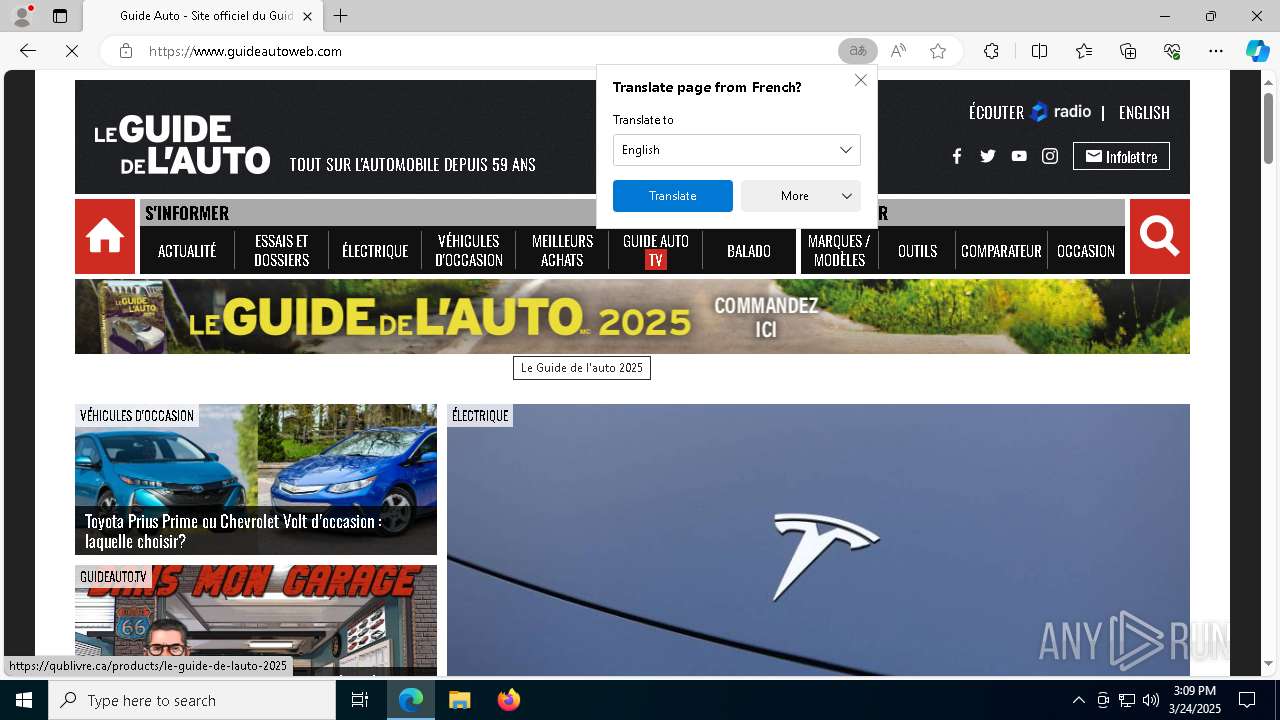1280x720 pixels.
Task: Open Settings and more menu
Action: pos(1216,51)
